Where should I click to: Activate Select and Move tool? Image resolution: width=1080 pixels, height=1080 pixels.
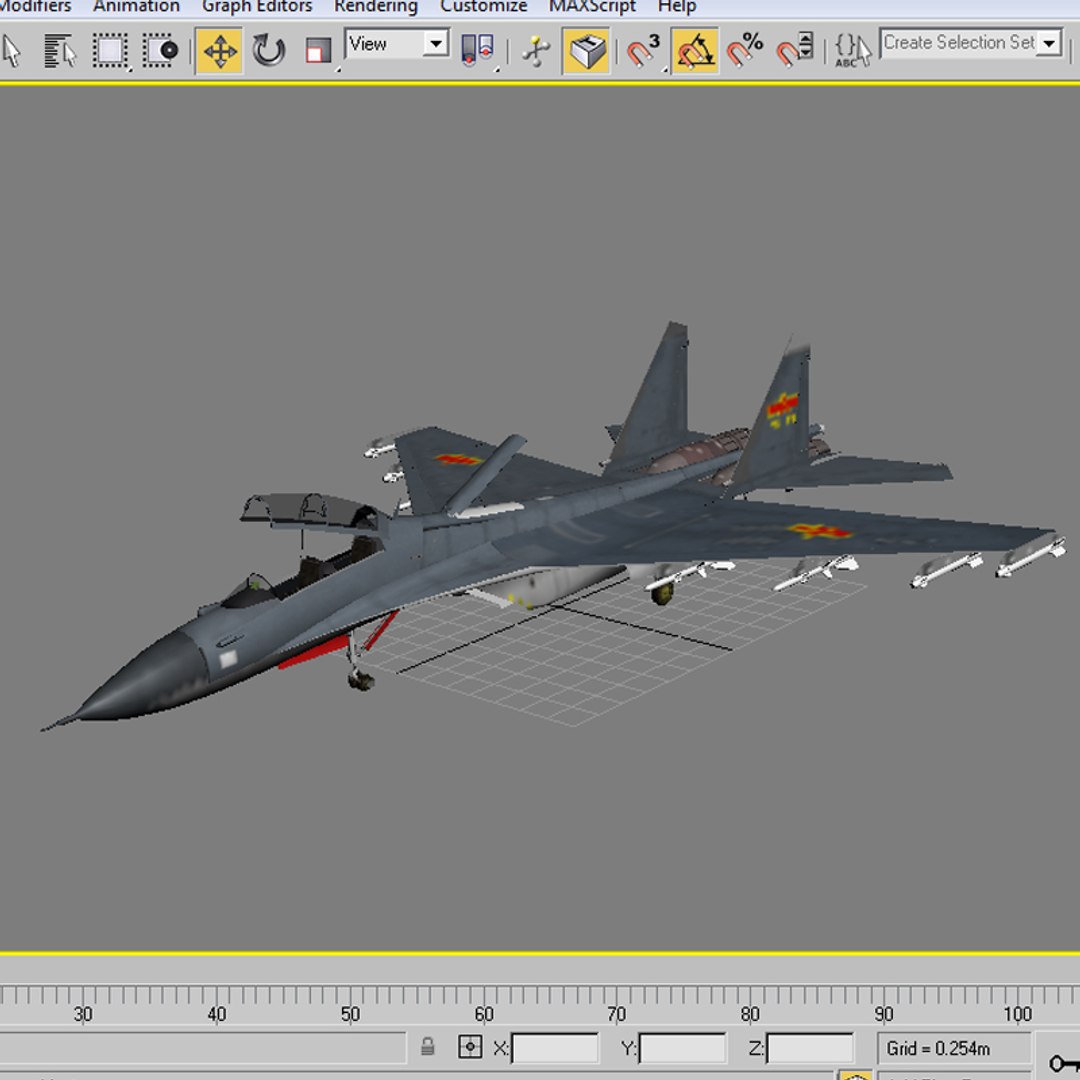coord(220,51)
